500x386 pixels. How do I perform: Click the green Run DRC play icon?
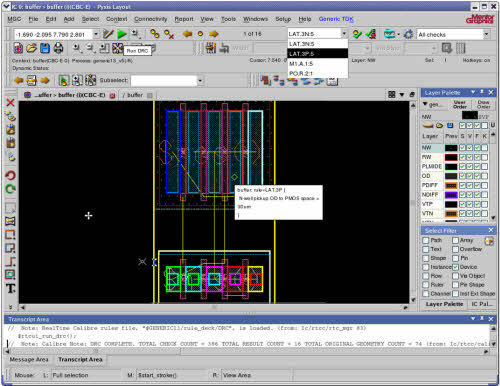click(122, 34)
